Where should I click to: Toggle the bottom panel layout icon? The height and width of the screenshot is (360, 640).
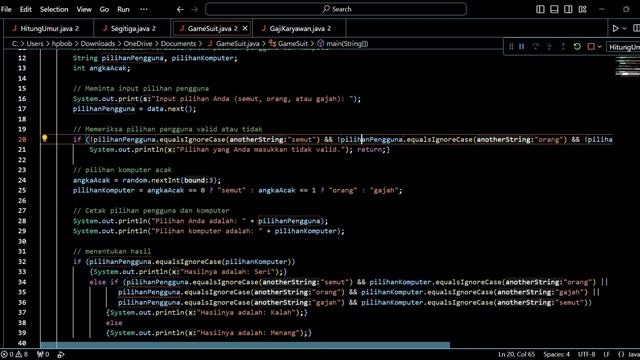554,9
